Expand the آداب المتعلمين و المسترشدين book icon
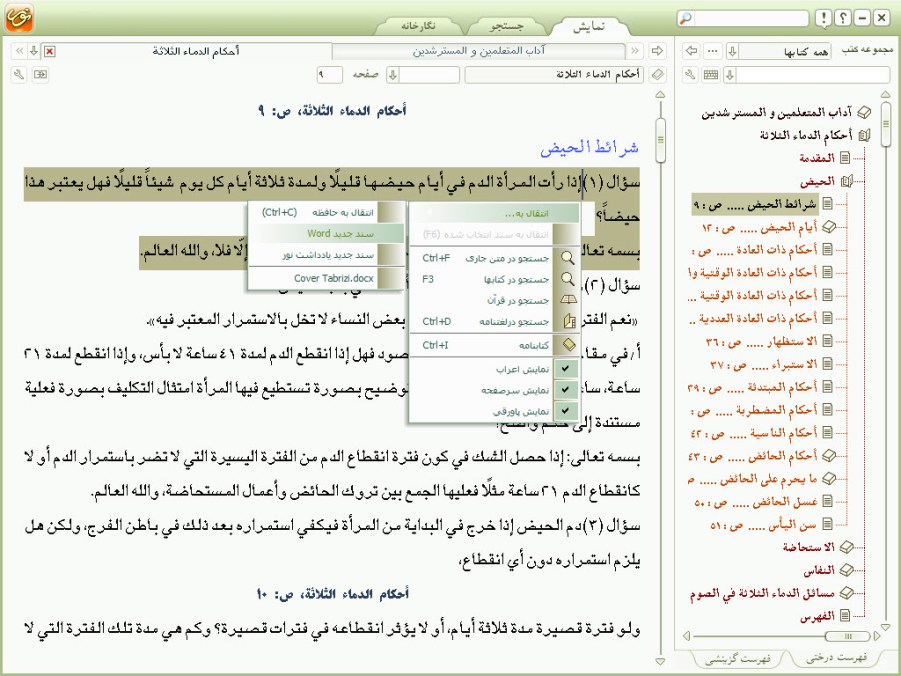901x676 pixels. click(x=864, y=113)
